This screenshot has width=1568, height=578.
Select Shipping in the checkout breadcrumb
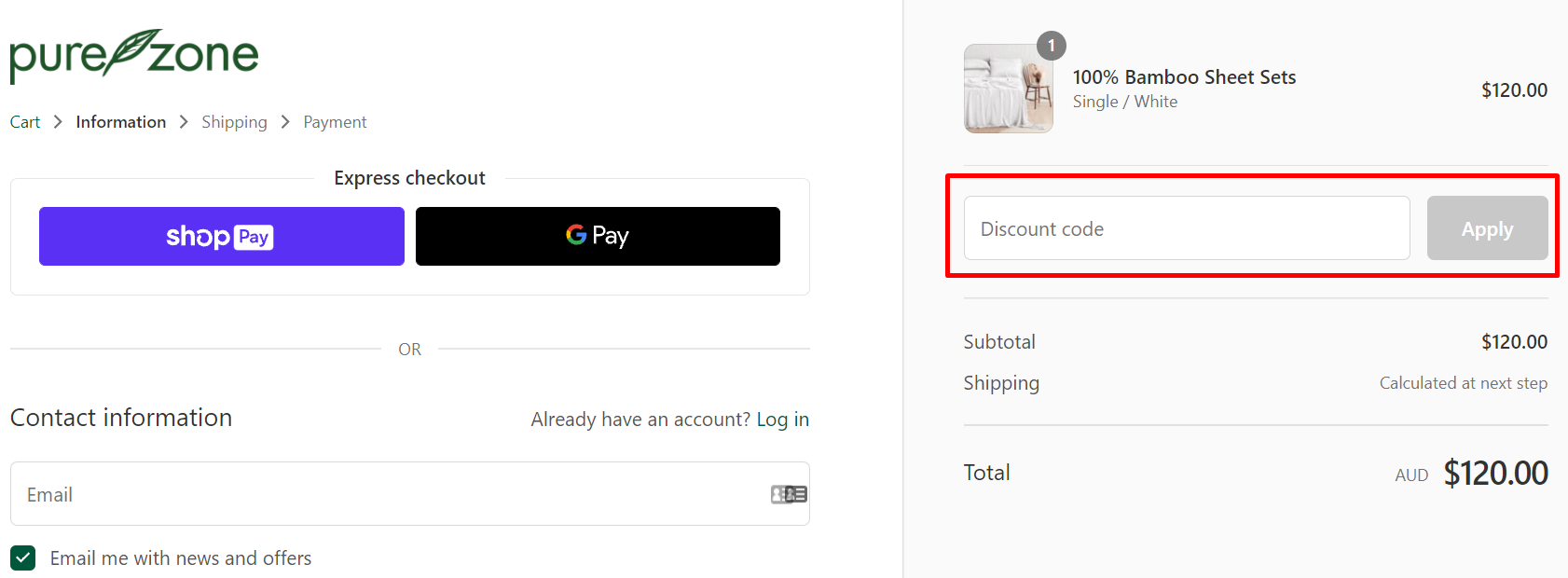point(234,121)
